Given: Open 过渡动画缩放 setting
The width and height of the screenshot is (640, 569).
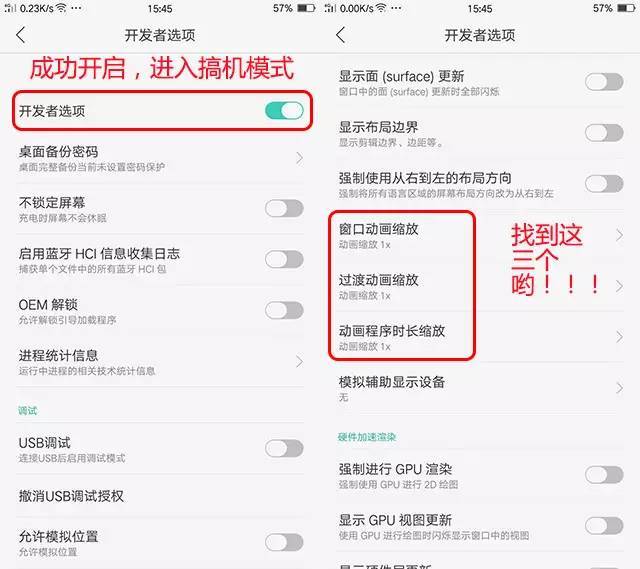Looking at the screenshot, I should 480,286.
